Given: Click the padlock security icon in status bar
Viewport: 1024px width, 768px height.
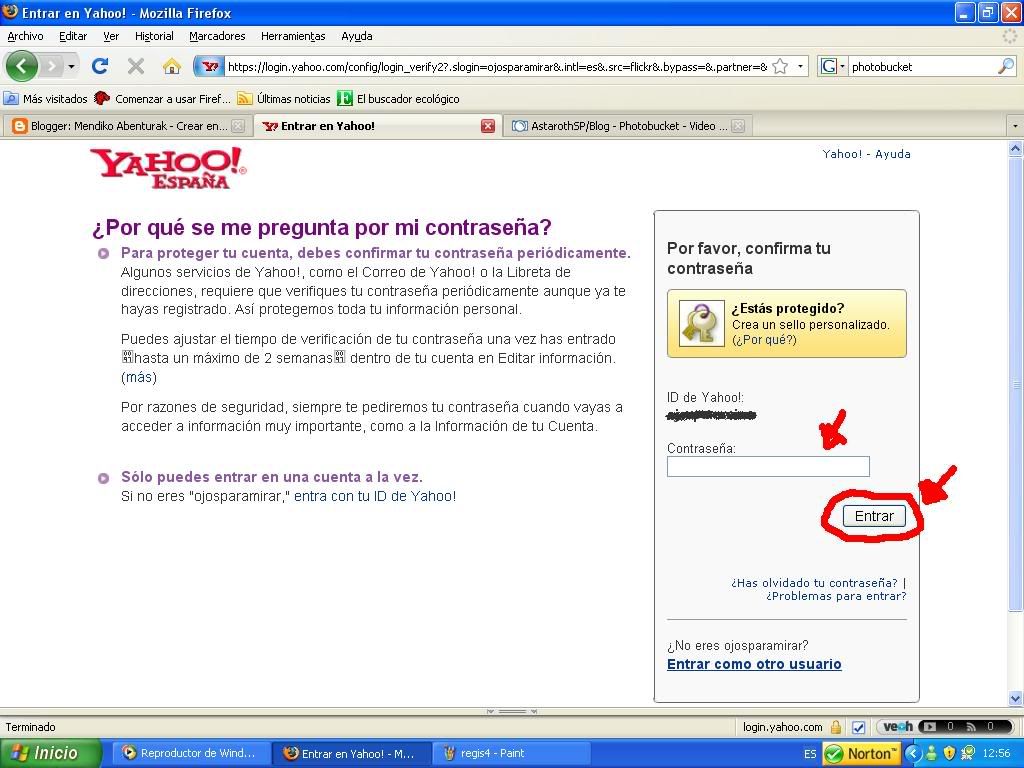Looking at the screenshot, I should point(834,727).
